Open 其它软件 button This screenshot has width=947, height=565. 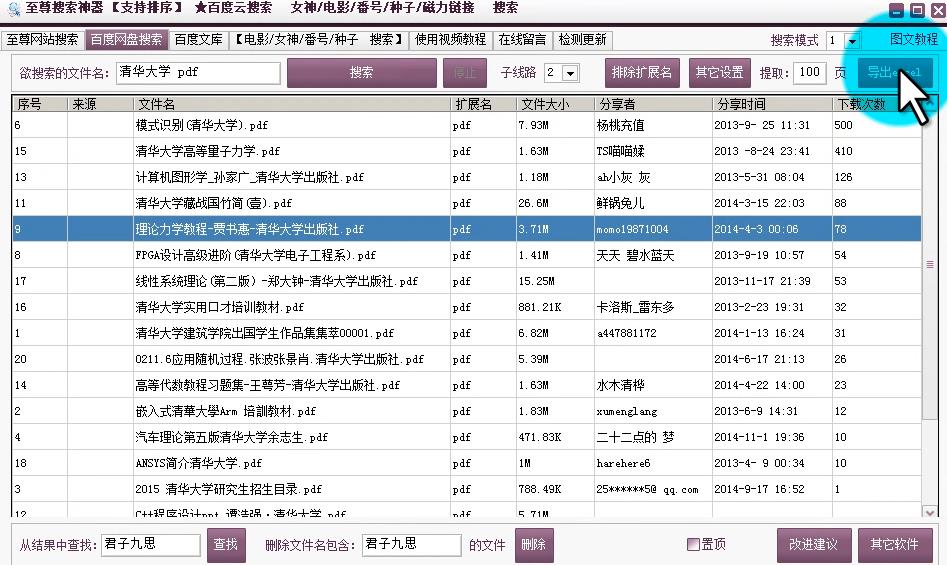(894, 544)
